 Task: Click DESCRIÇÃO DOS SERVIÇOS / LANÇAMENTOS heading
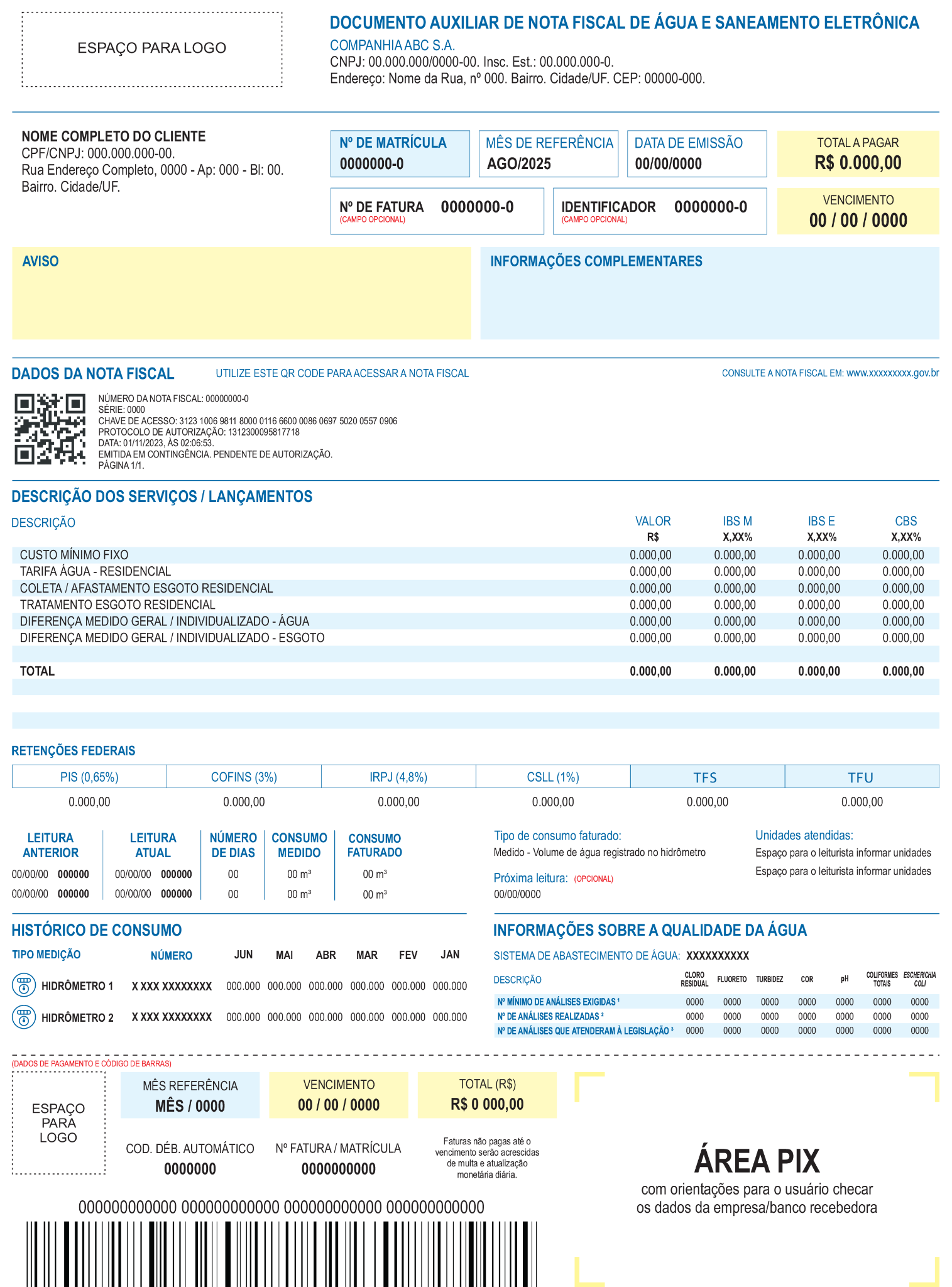[x=162, y=496]
